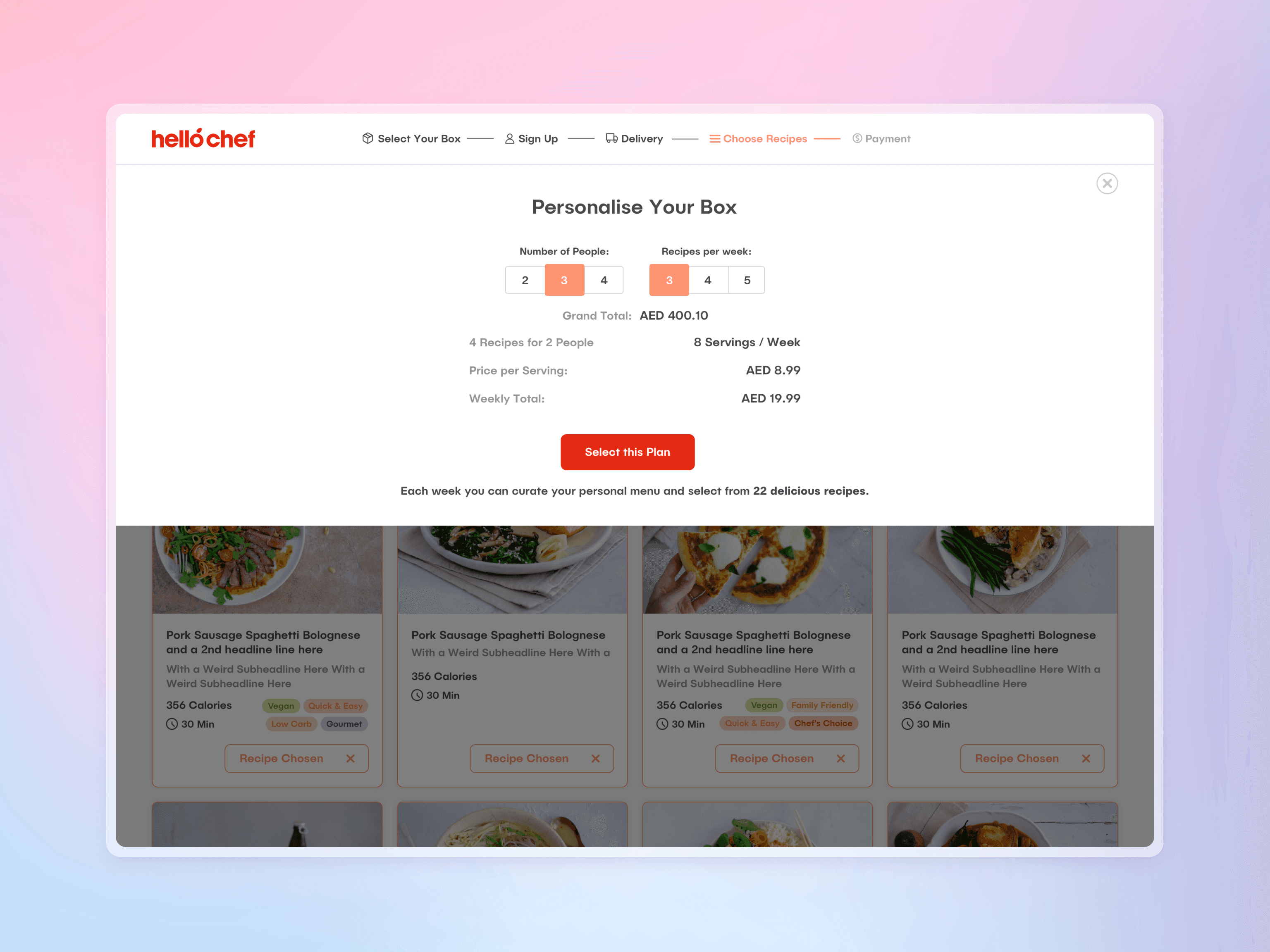Click the person icon beside Sign Up
Viewport: 1270px width, 952px height.
(509, 139)
